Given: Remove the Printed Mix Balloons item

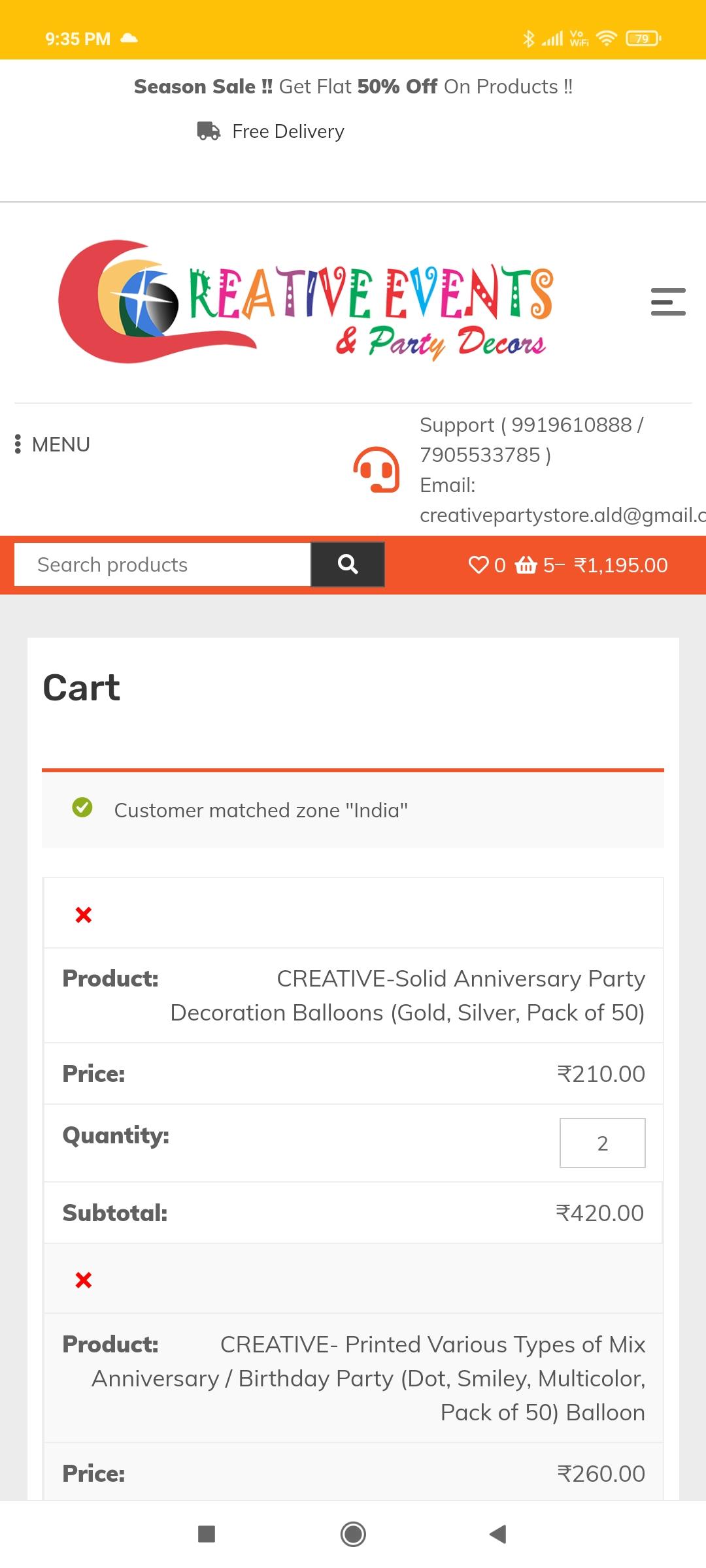Looking at the screenshot, I should (x=84, y=1280).
